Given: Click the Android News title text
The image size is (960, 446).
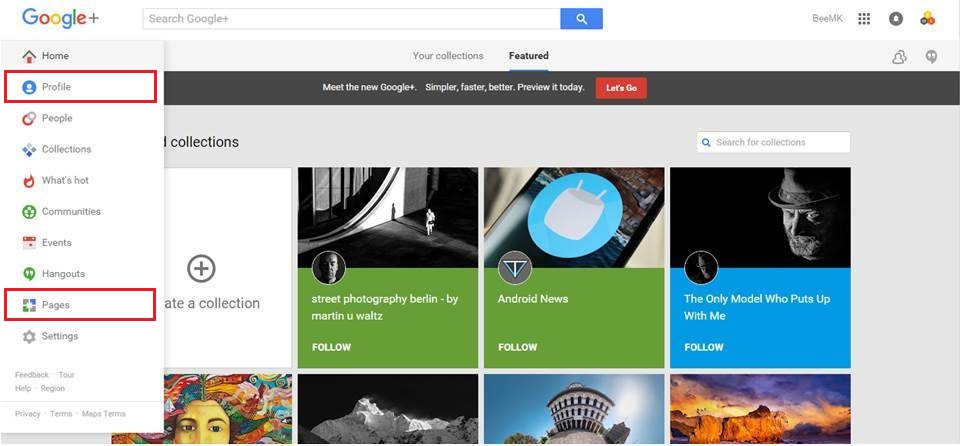Looking at the screenshot, I should pyautogui.click(x=533, y=299).
